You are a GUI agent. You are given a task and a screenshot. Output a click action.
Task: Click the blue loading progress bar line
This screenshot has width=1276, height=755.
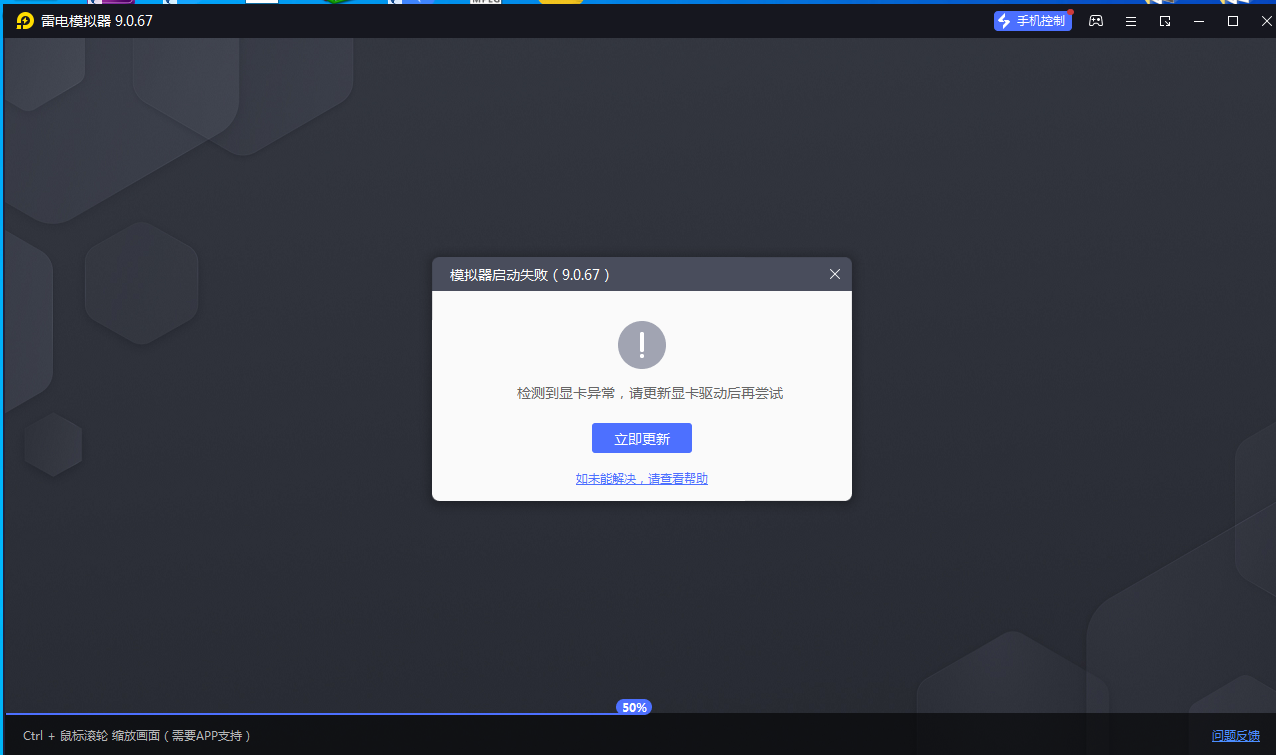pyautogui.click(x=300, y=713)
